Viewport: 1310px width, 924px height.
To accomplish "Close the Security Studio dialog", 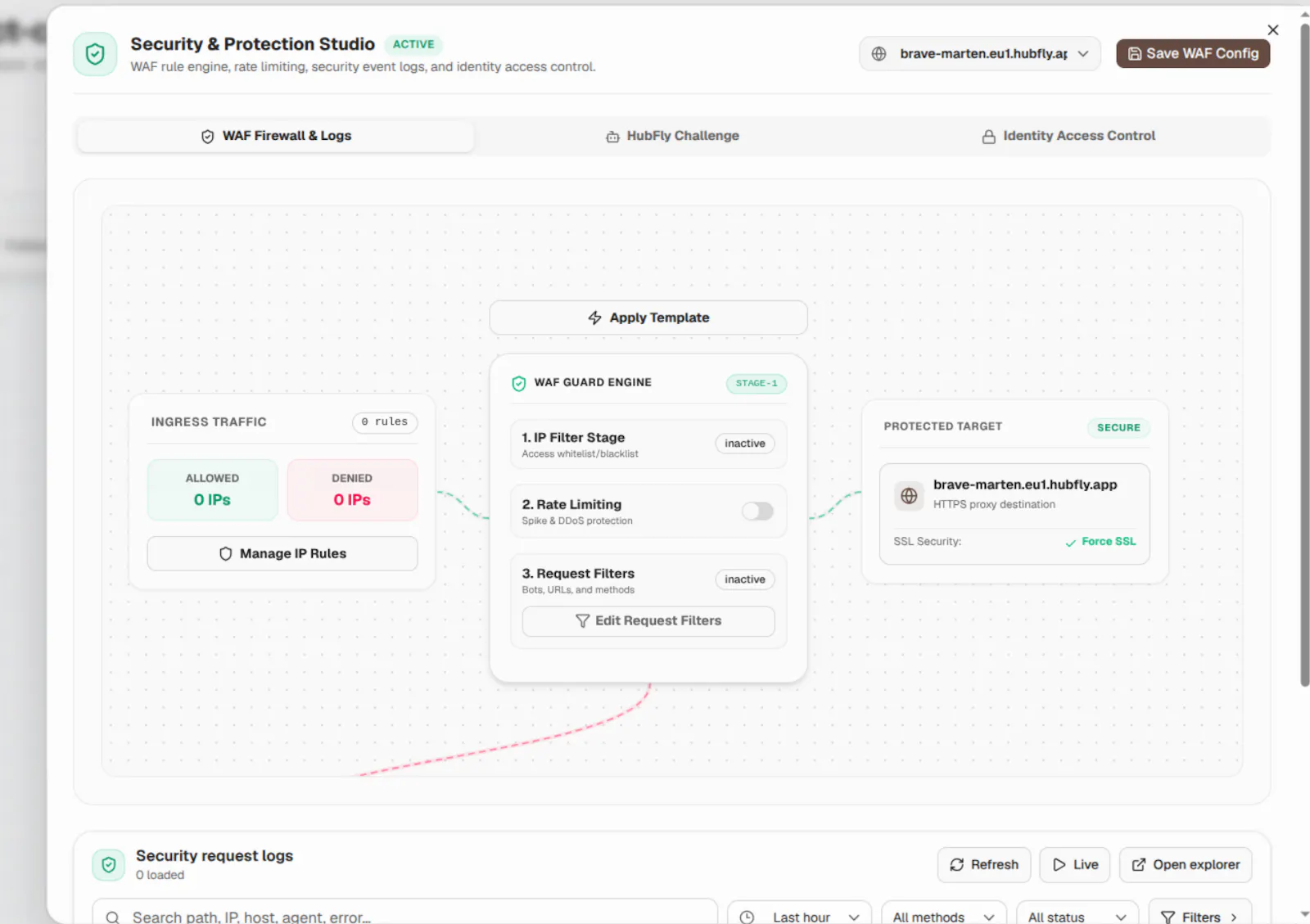I will 1272,30.
